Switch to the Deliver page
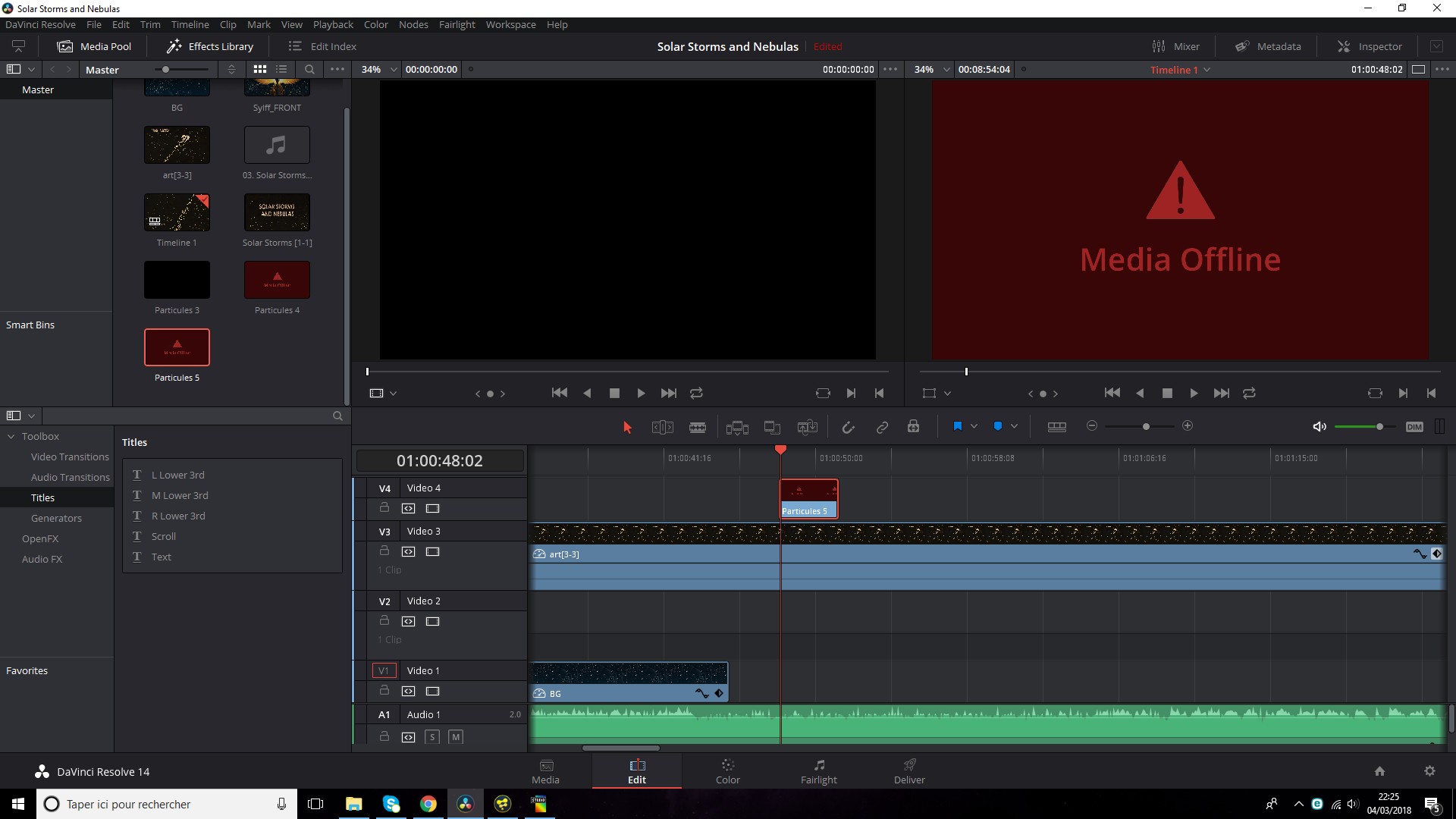Screen dimensions: 1456x819 coord(909,771)
